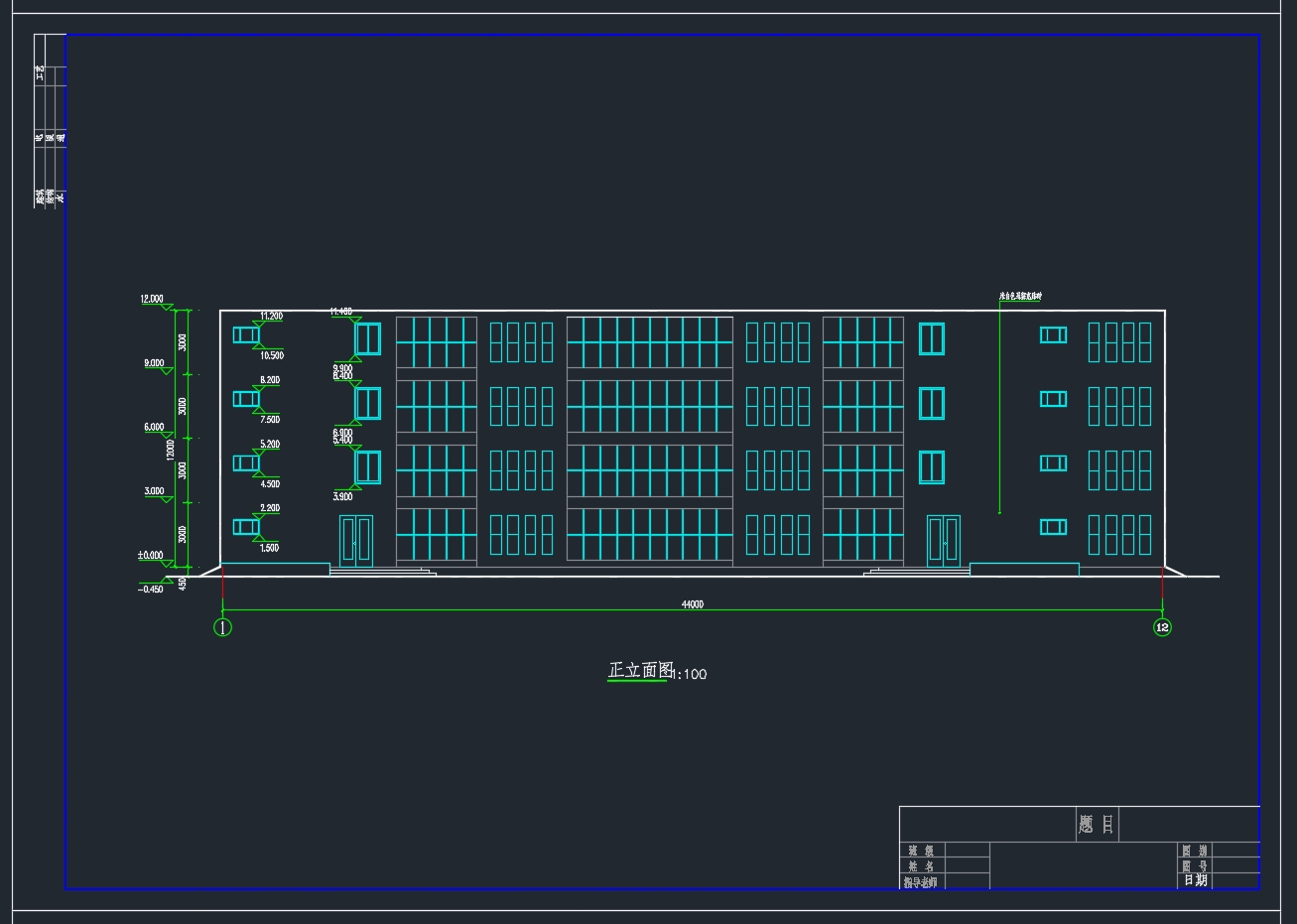
Task: Pick the 11.200 window head elevation mark
Action: (271, 317)
